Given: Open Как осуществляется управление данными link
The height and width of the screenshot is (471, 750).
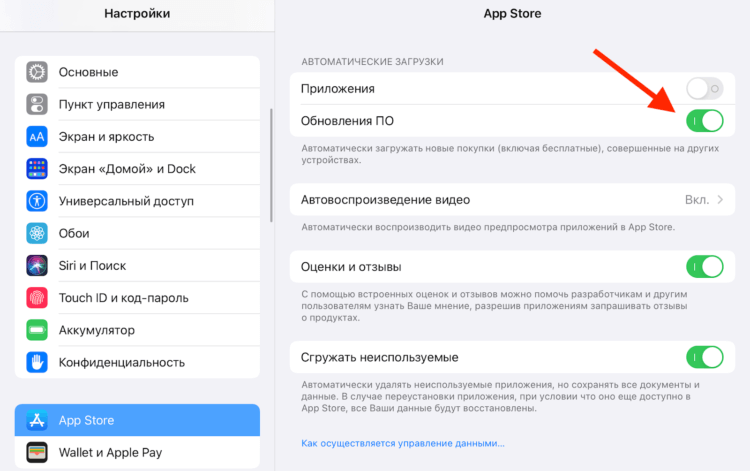Looking at the screenshot, I should tap(403, 443).
